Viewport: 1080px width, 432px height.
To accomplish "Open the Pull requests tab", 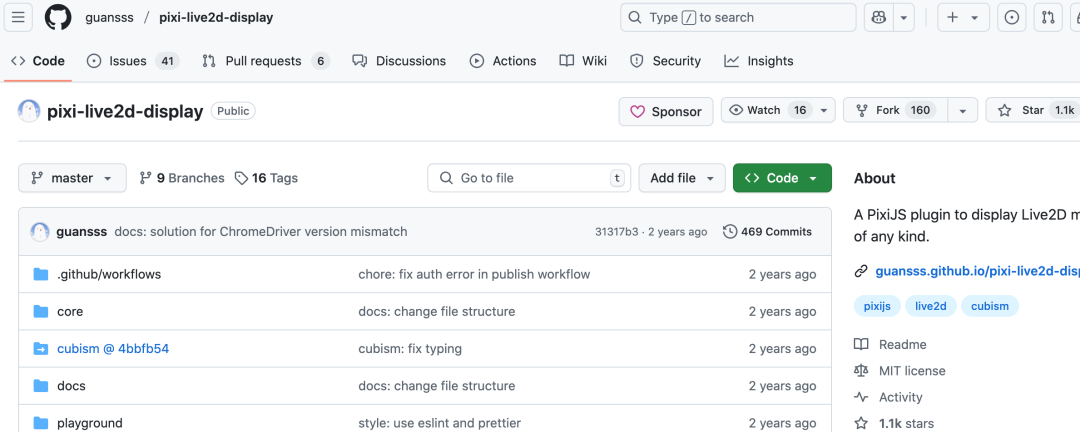I will [265, 61].
